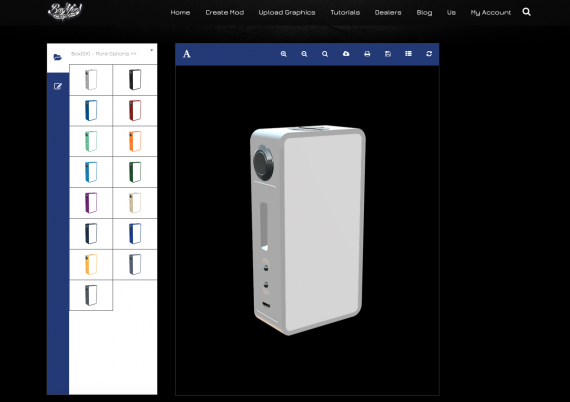Open the My Account link

[491, 12]
